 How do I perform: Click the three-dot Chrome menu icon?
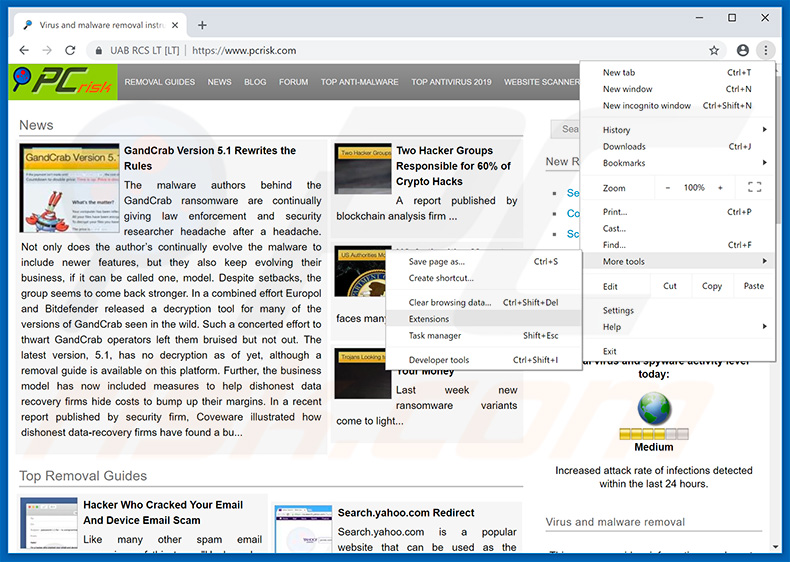[x=765, y=50]
